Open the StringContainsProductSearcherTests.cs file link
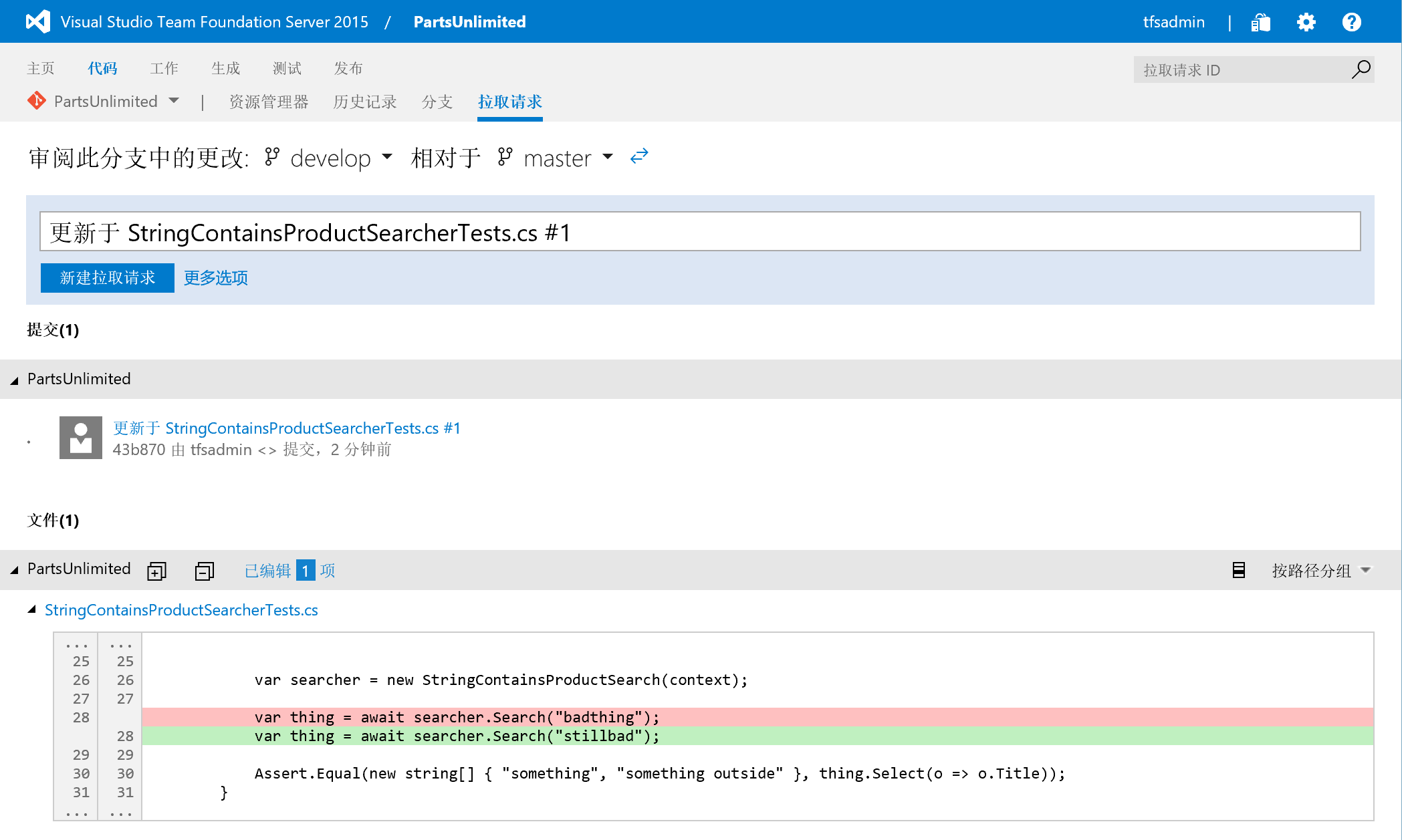 pos(181,609)
